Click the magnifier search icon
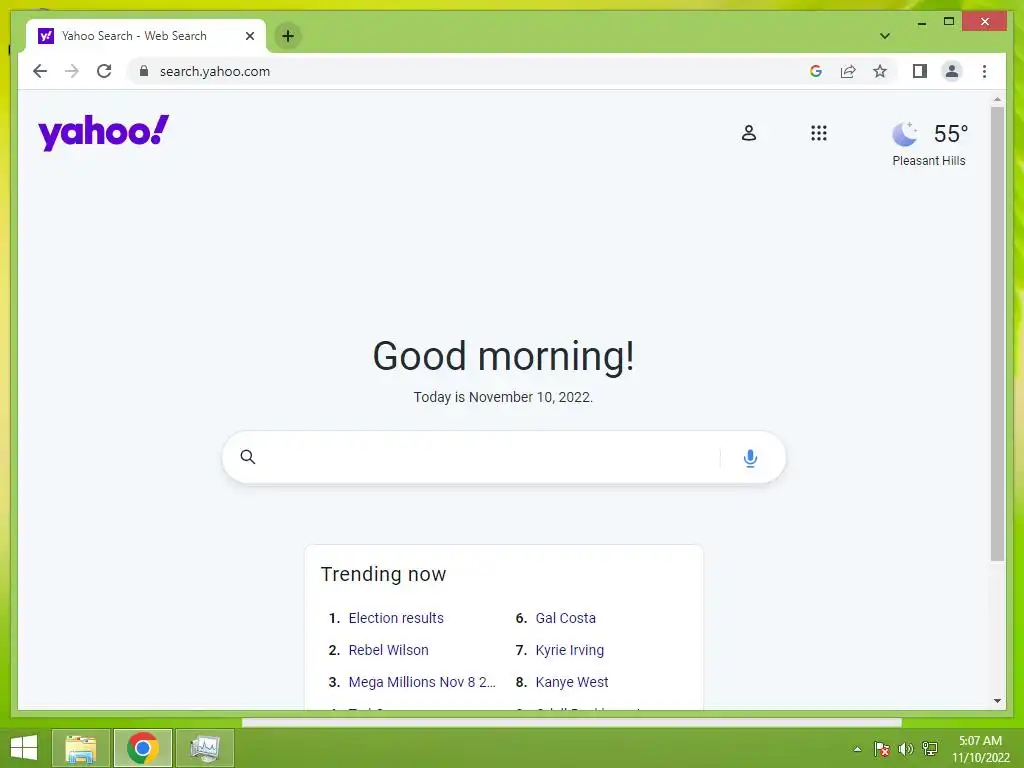The height and width of the screenshot is (768, 1024). (248, 456)
